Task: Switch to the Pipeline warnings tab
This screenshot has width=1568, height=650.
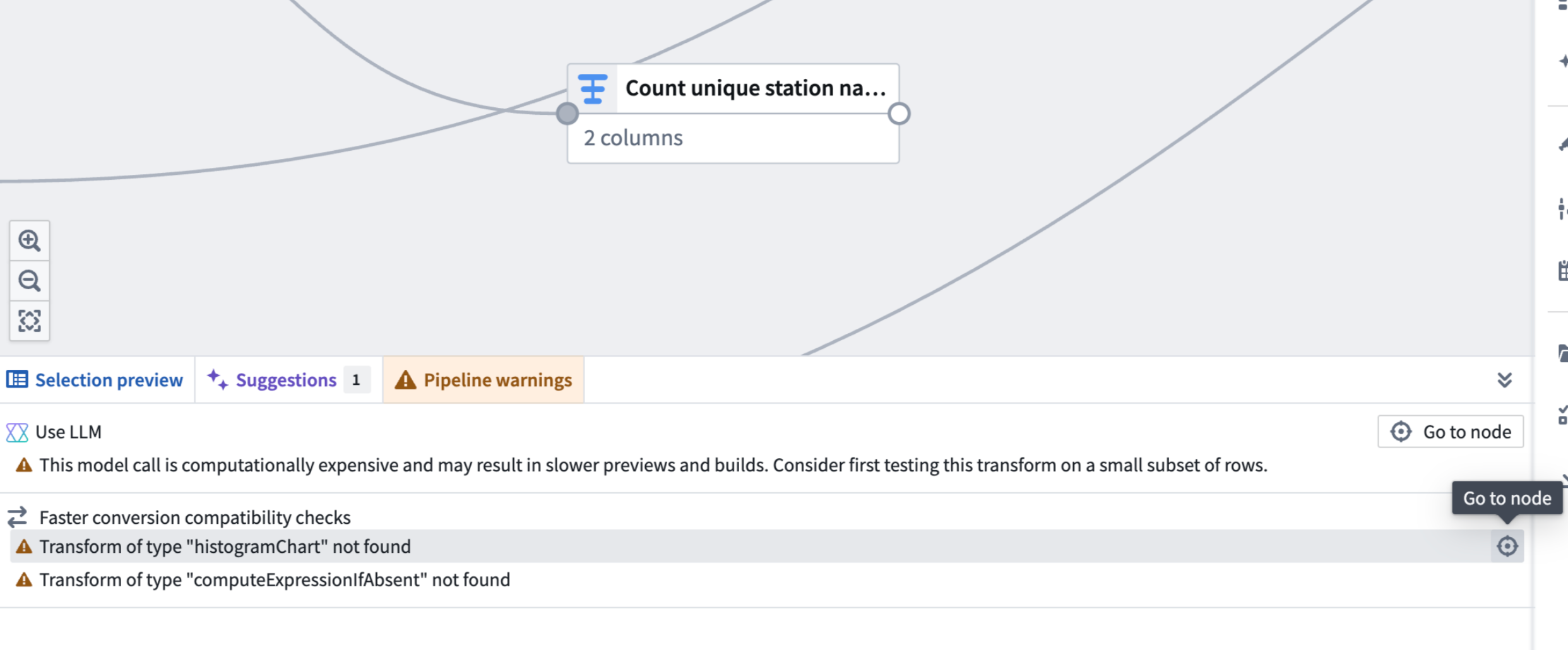Action: pos(484,379)
